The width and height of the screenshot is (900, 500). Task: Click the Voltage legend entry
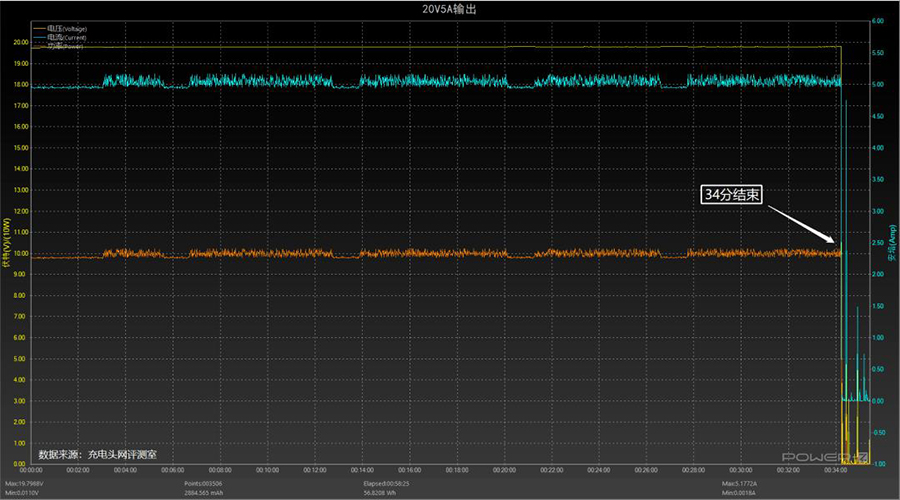pos(60,29)
